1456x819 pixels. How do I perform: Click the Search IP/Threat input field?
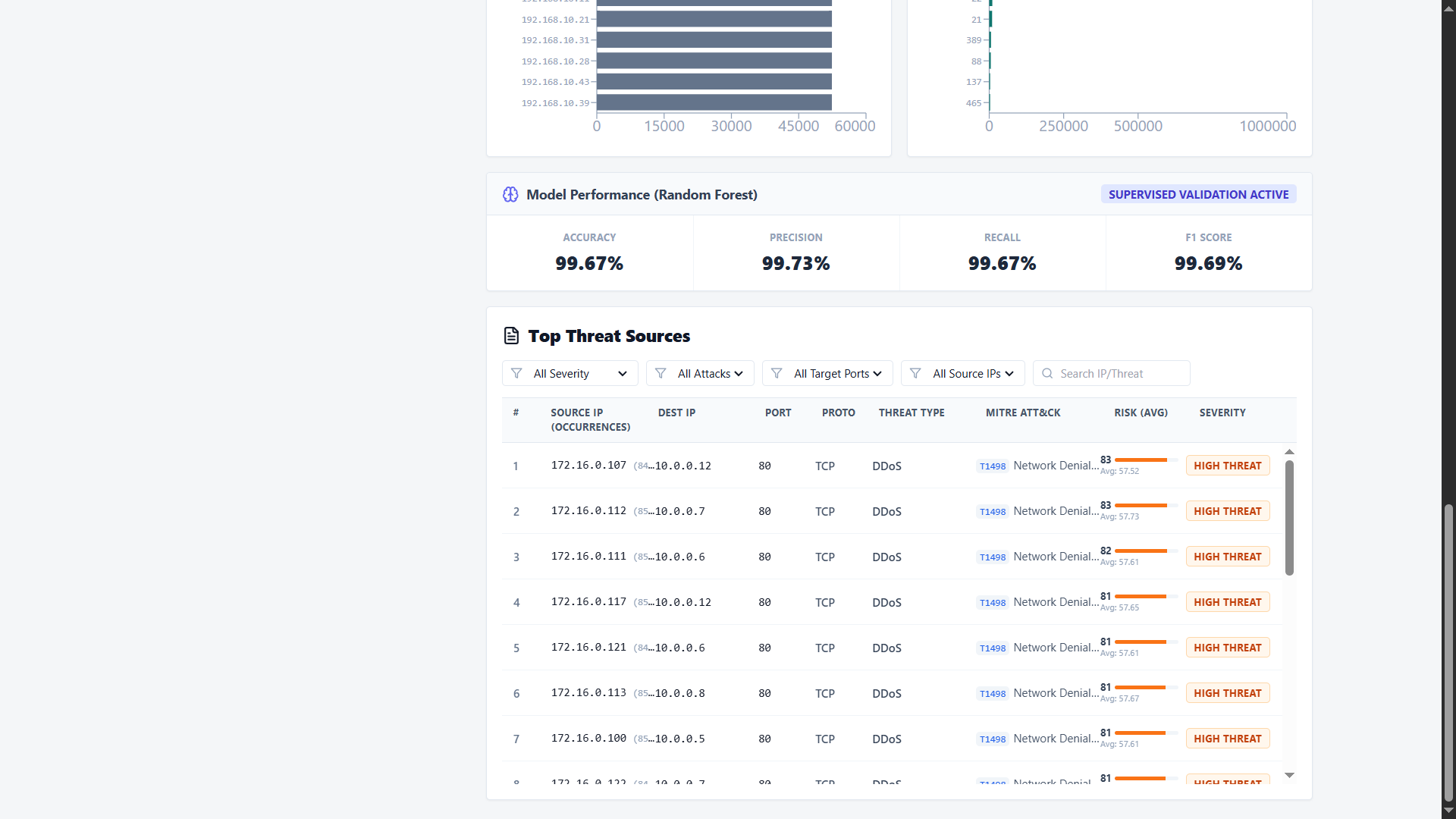click(x=1112, y=374)
